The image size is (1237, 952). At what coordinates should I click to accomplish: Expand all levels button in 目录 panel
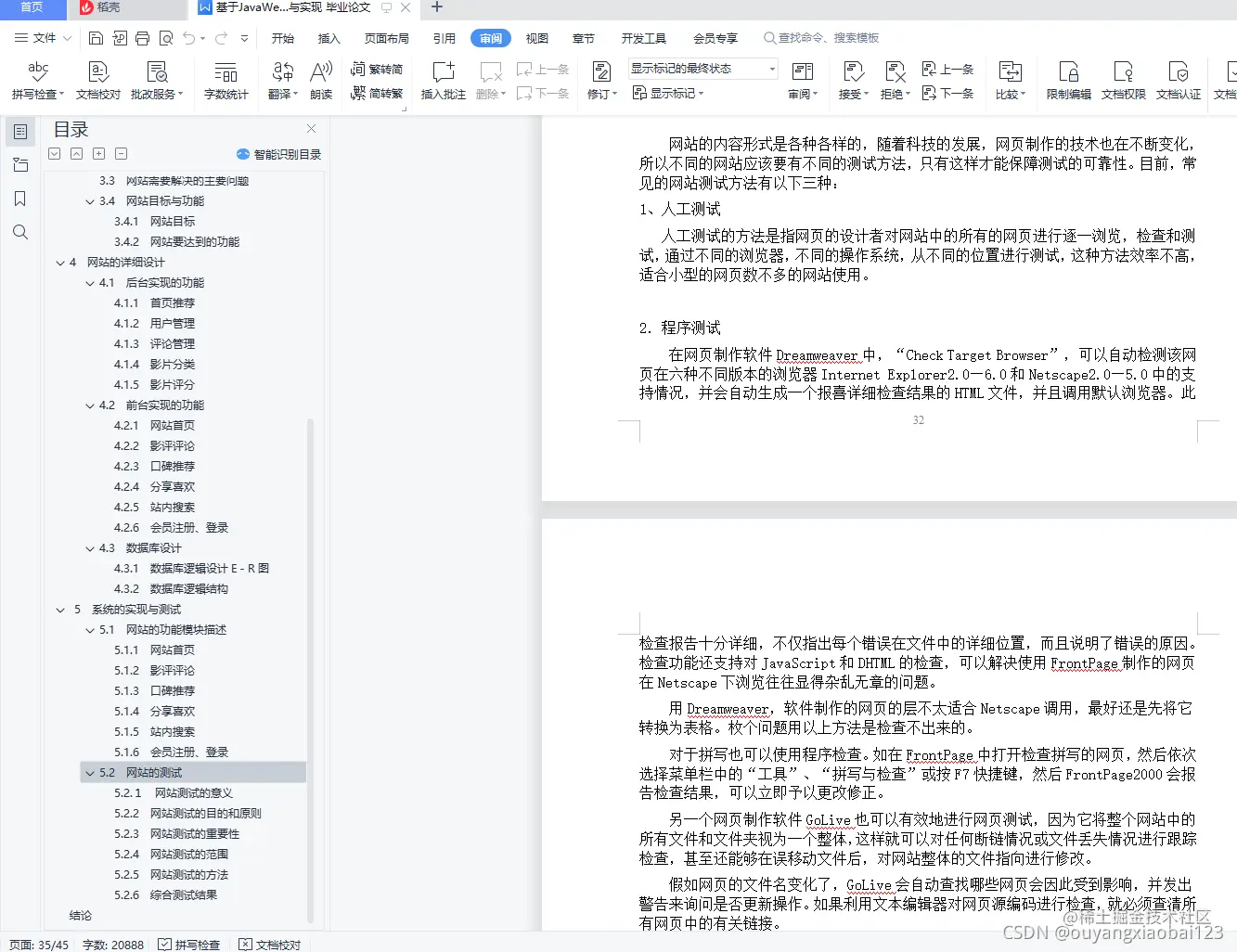click(x=98, y=154)
